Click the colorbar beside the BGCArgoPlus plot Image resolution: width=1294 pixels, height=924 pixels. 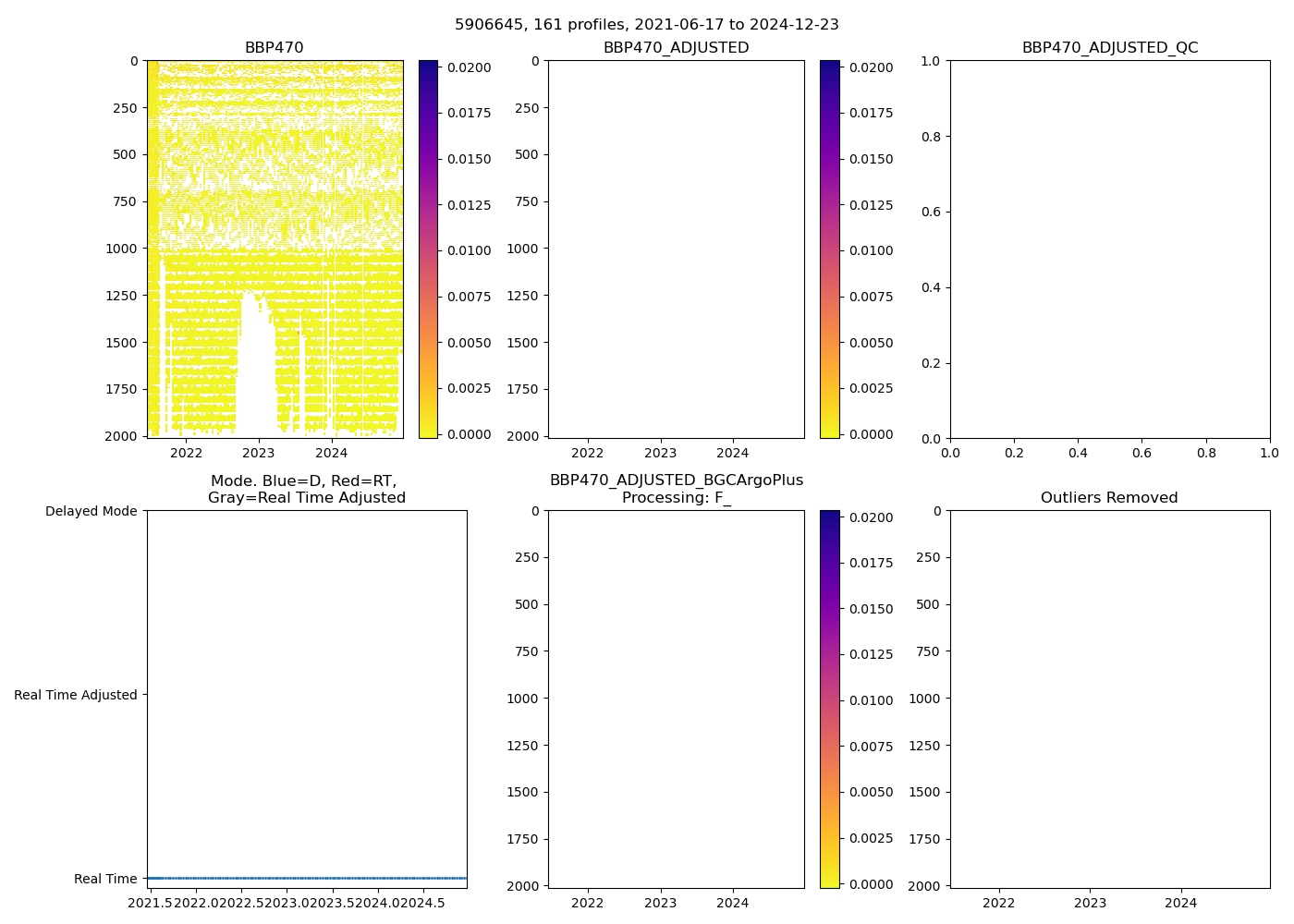coord(829,699)
